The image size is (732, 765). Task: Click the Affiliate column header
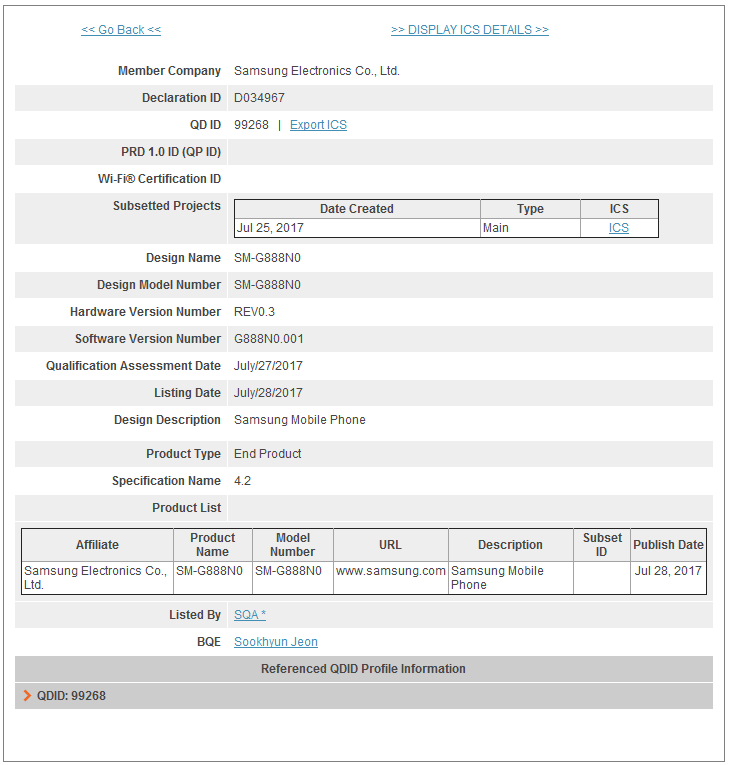(x=97, y=545)
